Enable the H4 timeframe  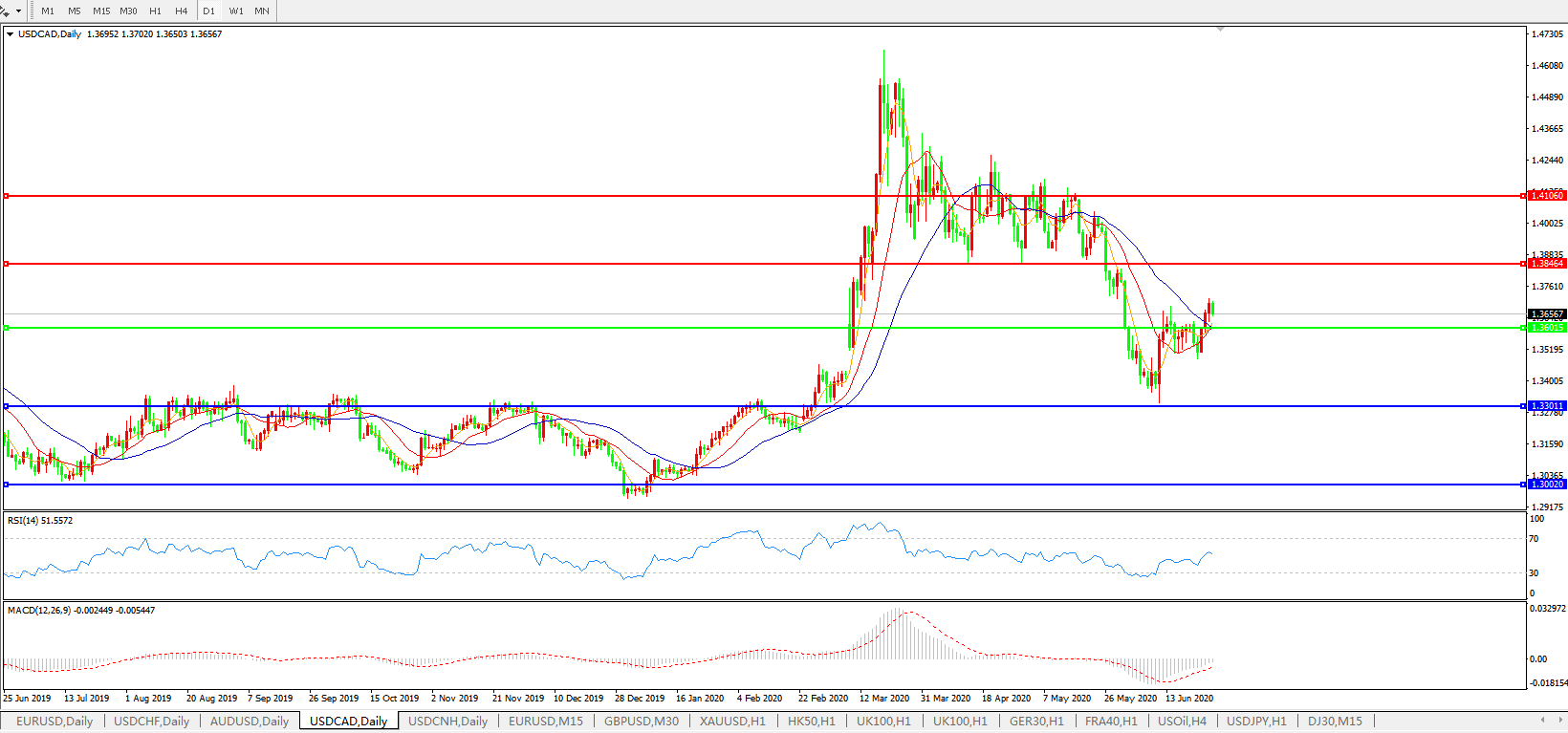point(182,11)
